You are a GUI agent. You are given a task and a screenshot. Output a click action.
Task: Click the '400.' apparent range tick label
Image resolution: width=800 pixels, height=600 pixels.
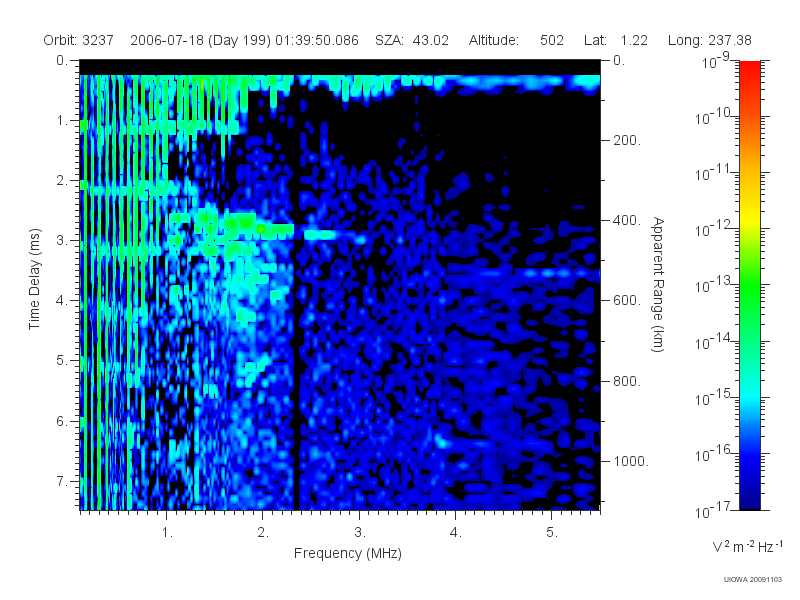(x=627, y=220)
